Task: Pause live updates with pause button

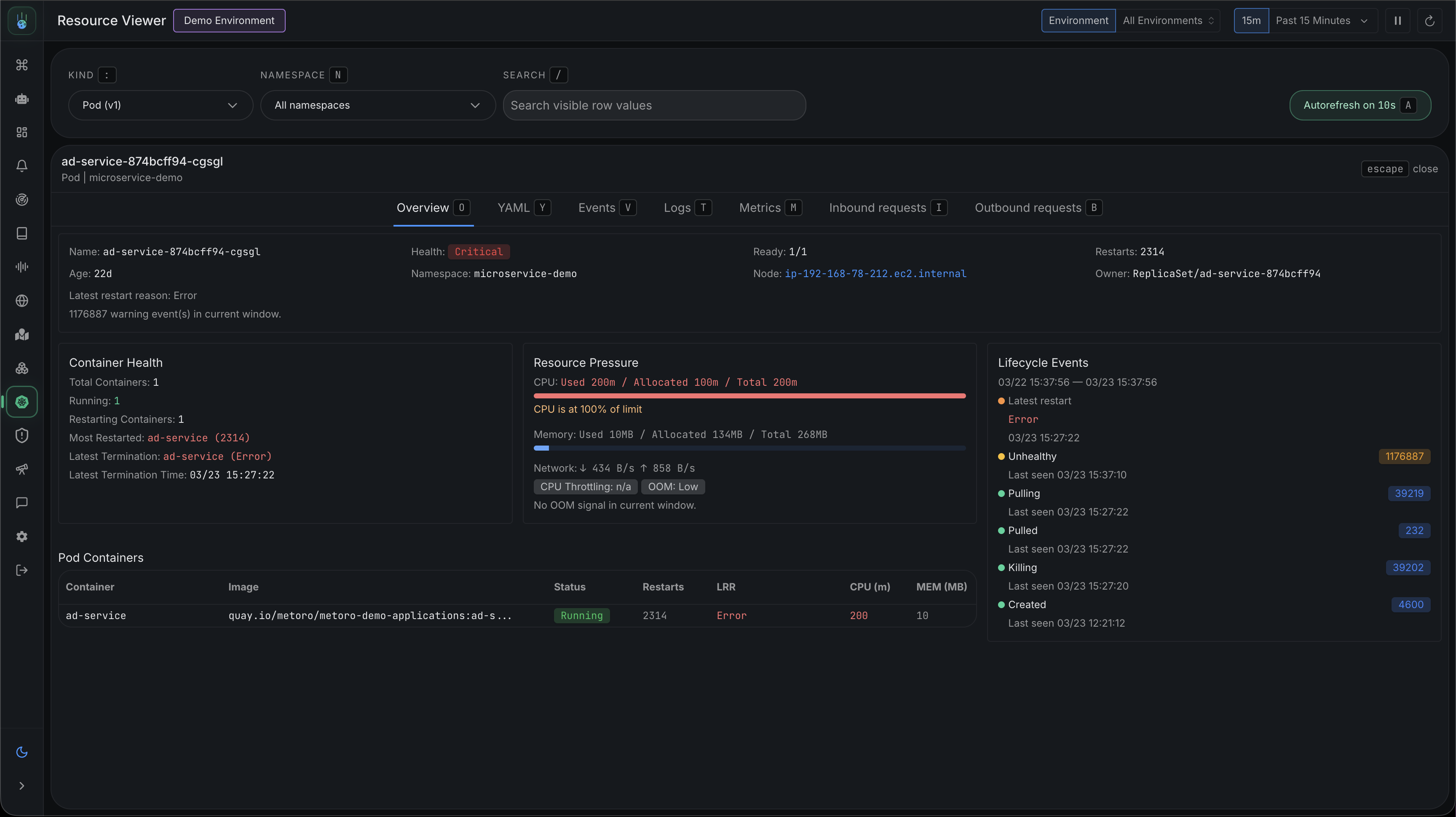Action: tap(1397, 21)
